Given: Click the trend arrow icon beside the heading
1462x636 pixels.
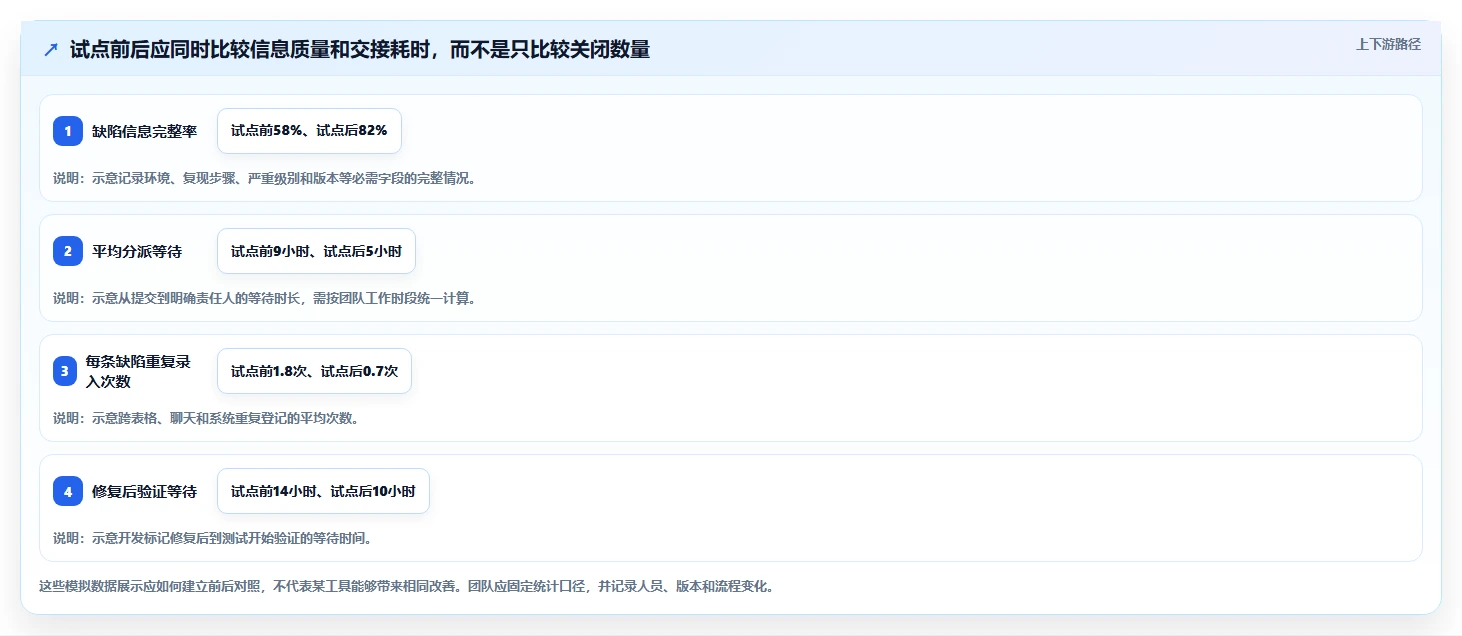Looking at the screenshot, I should pyautogui.click(x=51, y=50).
